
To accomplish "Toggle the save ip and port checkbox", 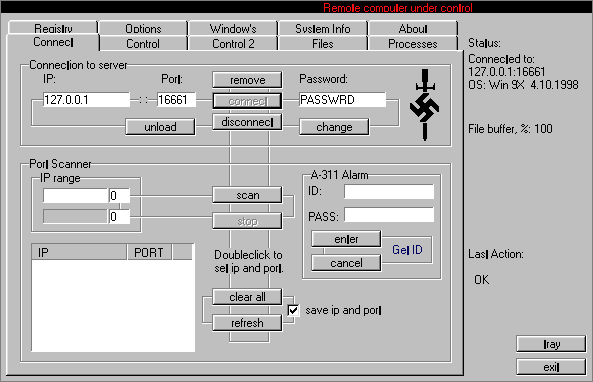I will click(293, 310).
